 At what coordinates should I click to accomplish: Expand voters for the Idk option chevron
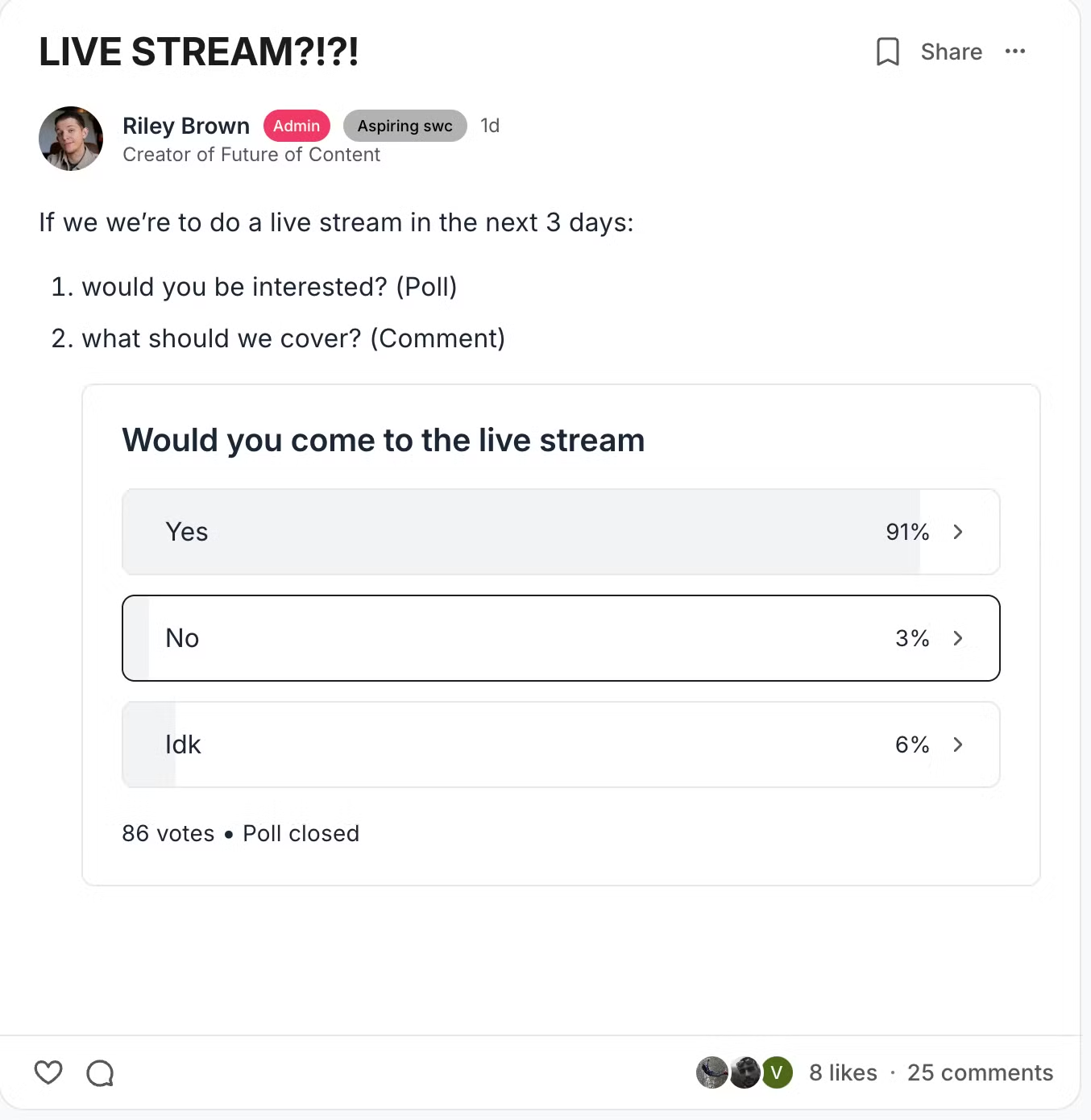[x=958, y=745]
